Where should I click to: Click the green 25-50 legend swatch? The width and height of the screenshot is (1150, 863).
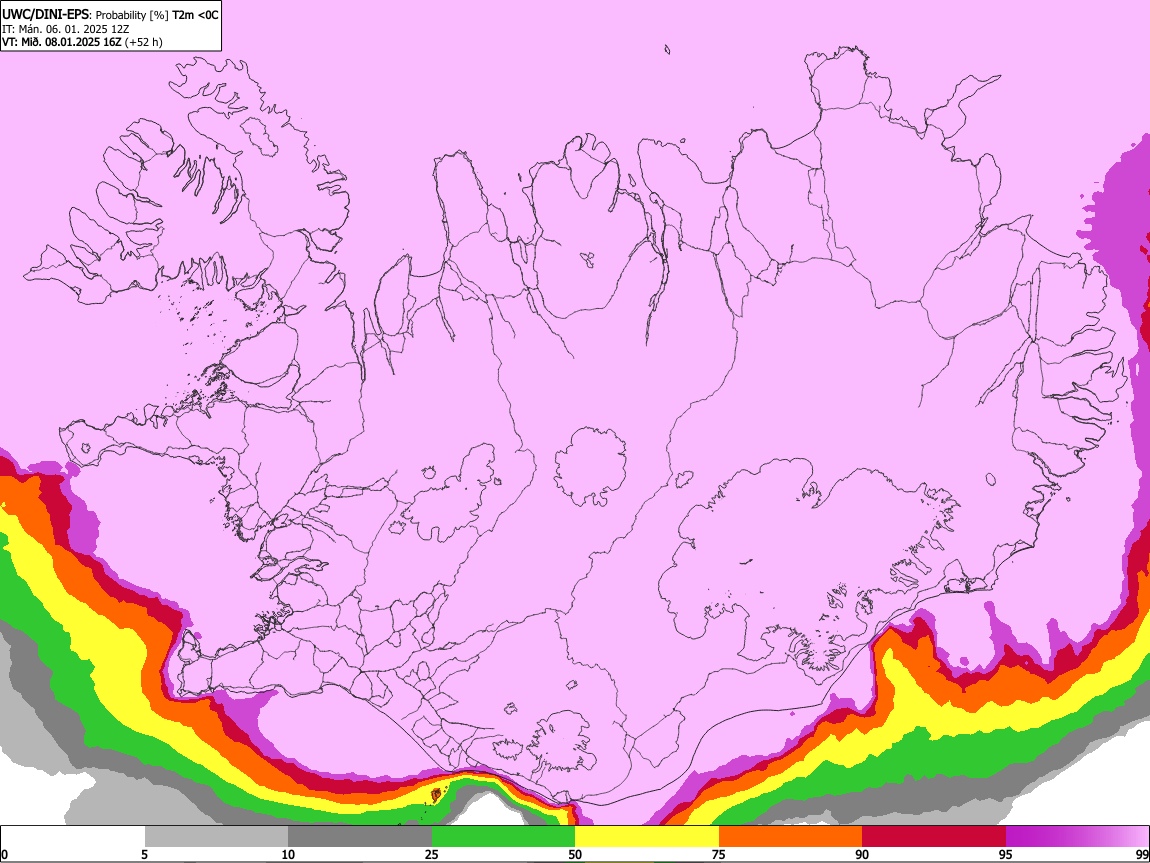pyautogui.click(x=503, y=836)
